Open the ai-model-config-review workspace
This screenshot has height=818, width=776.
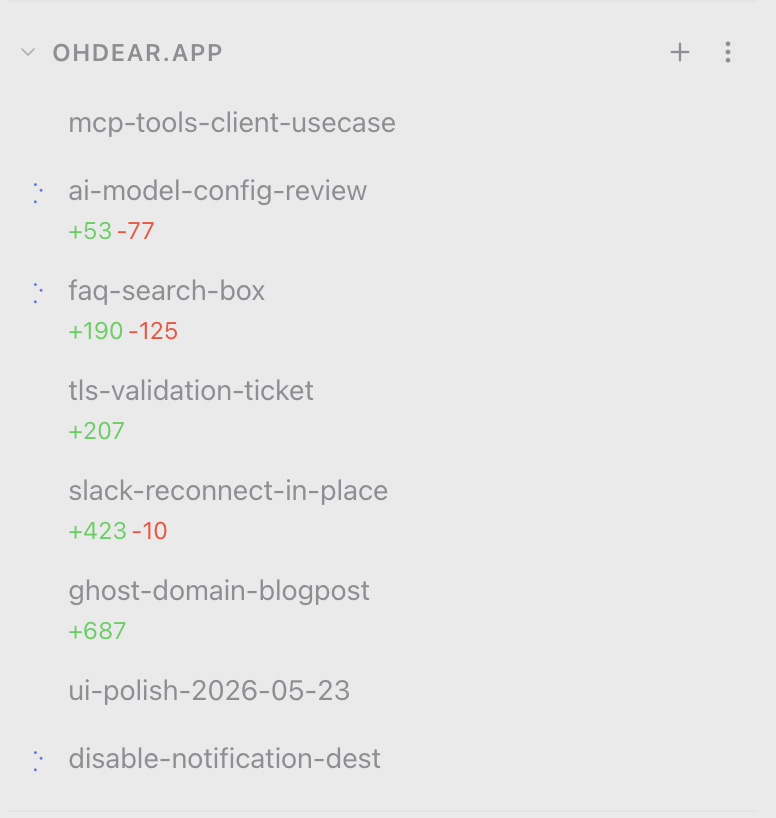[x=217, y=190]
